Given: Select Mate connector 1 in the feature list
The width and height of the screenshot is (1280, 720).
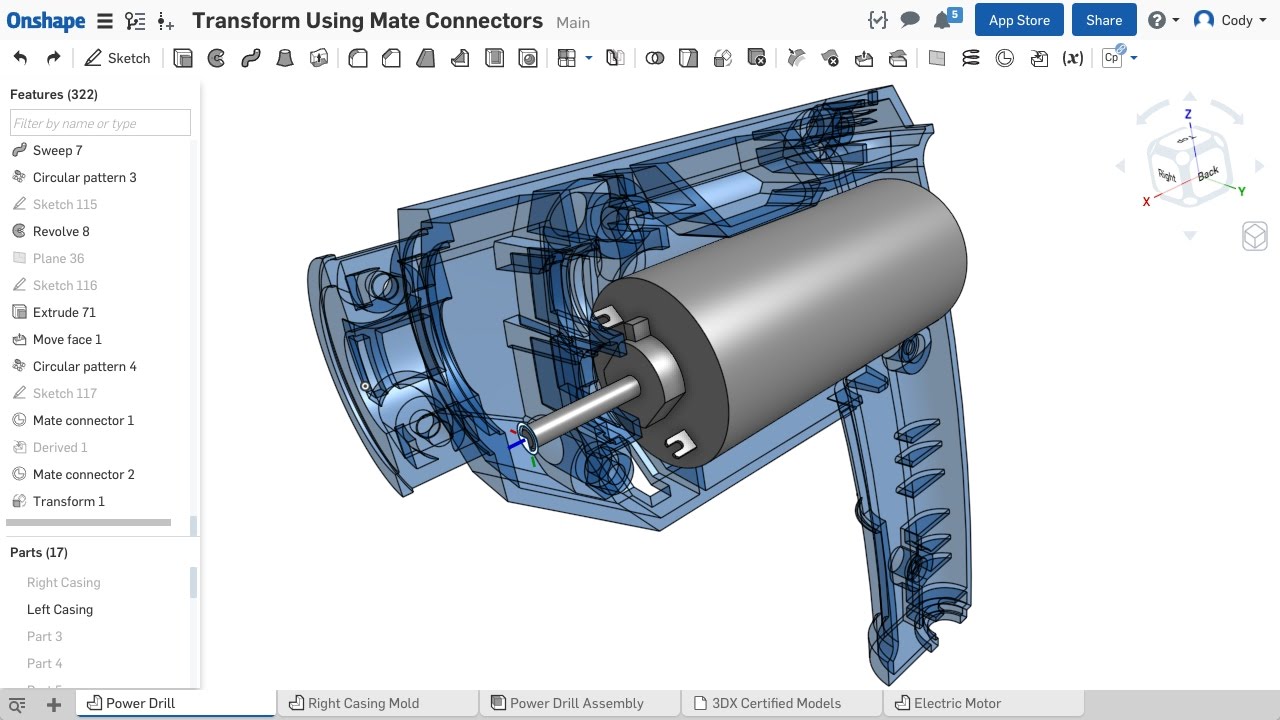Looking at the screenshot, I should click(82, 420).
